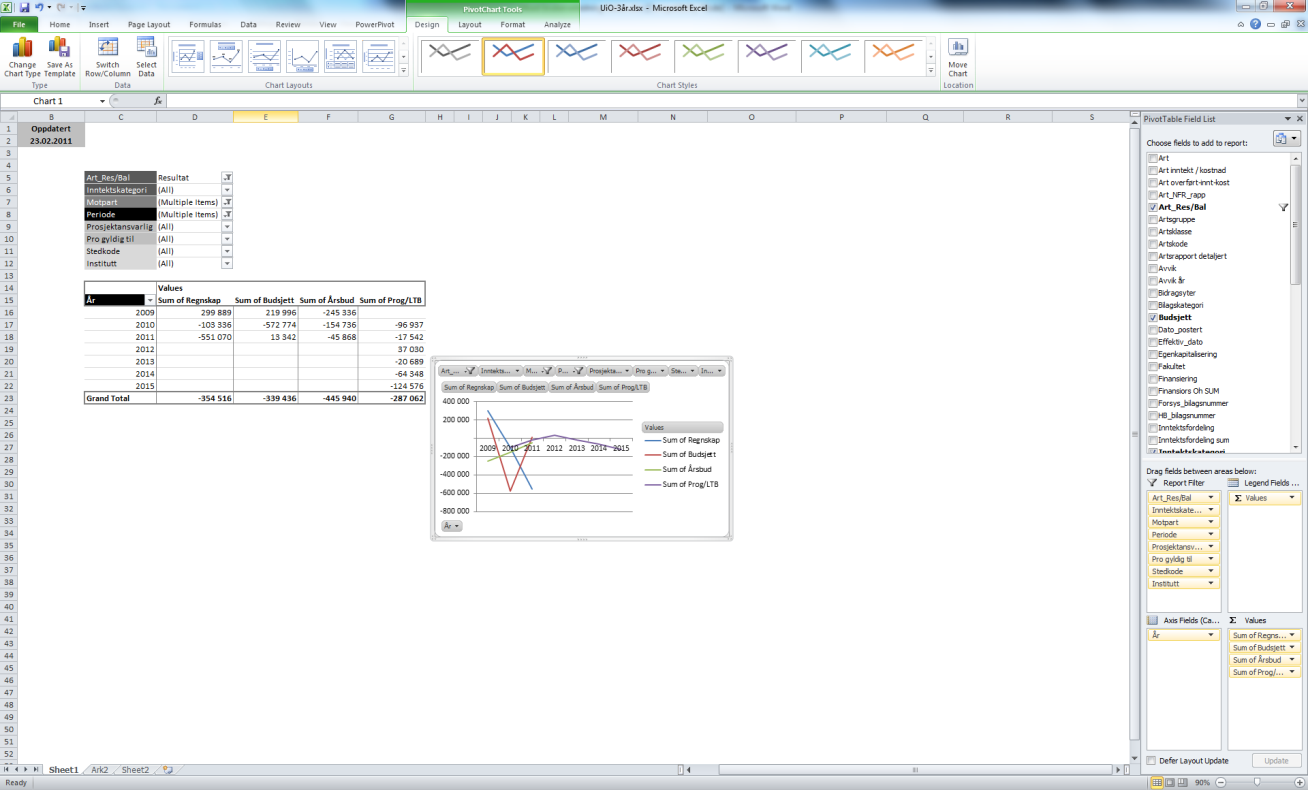Open År dropdown in Axis Fields area
Viewport: 1308px width, 790px height.
coord(1211,635)
